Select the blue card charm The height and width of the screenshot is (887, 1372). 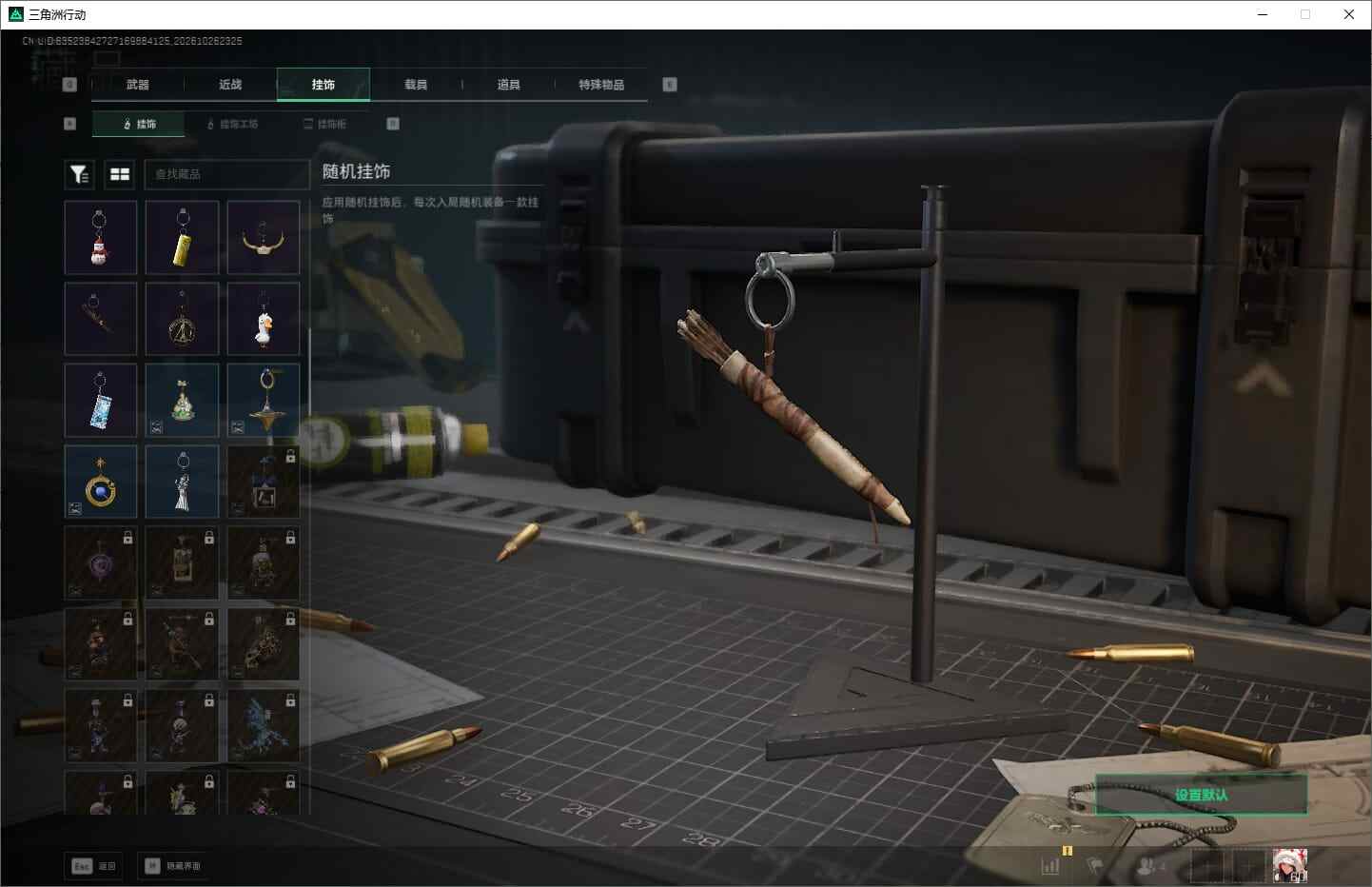(x=101, y=401)
